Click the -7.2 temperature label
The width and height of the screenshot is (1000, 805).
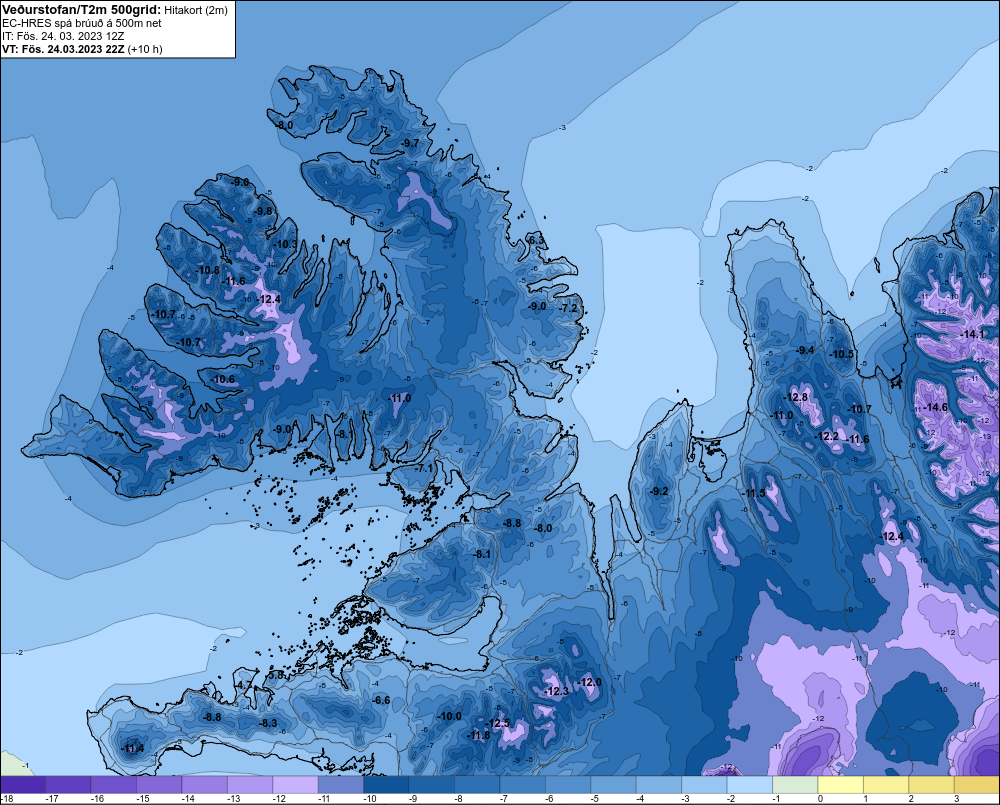coord(568,308)
